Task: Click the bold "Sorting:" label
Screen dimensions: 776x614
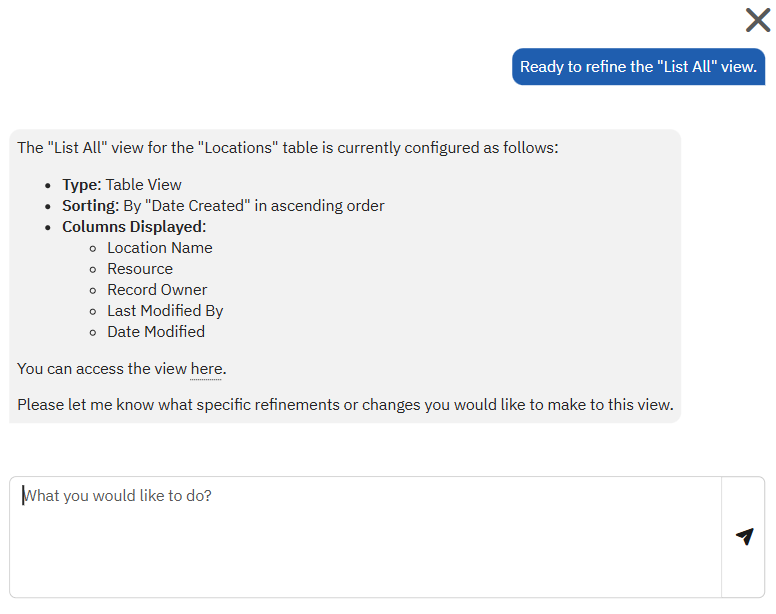Action: (90, 206)
